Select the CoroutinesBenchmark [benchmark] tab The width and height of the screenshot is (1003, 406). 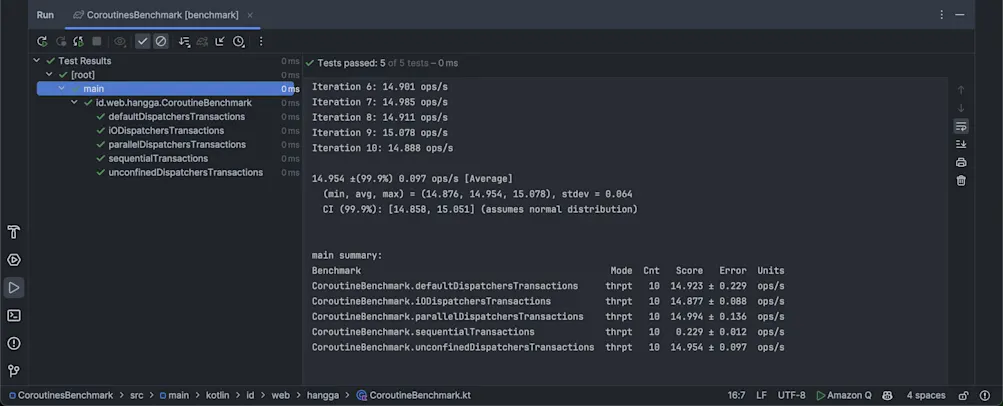pos(162,15)
